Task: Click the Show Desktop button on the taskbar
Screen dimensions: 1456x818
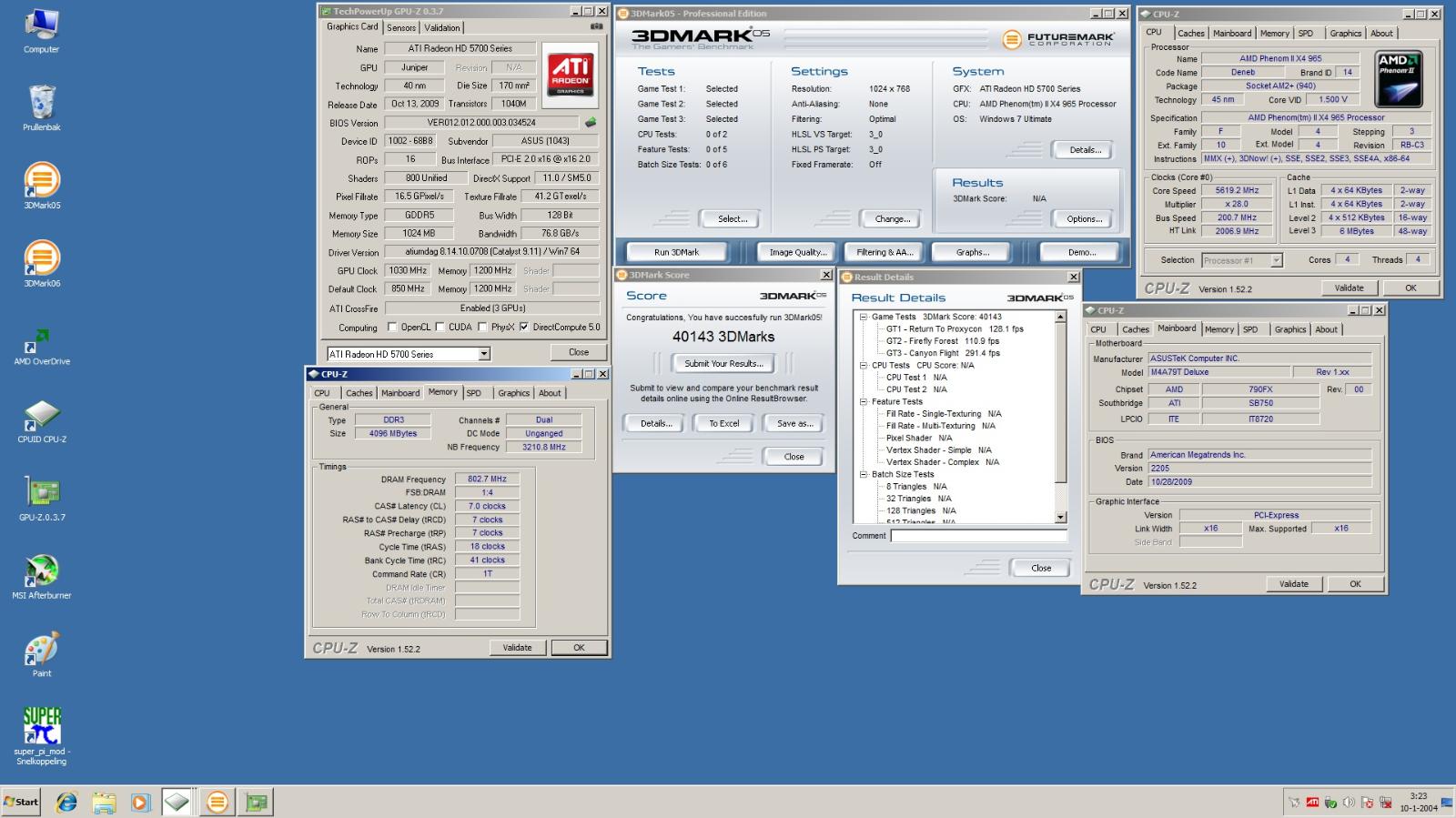Action: coord(1447,802)
